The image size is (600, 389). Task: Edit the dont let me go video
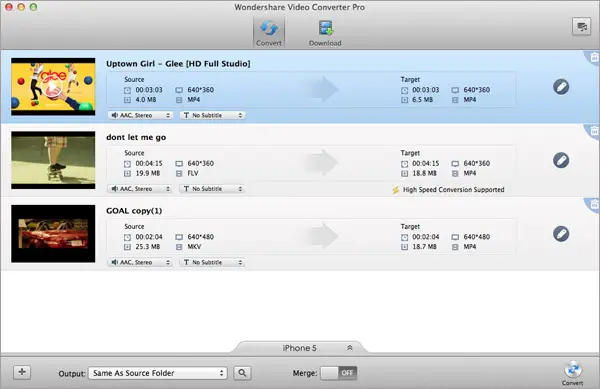561,160
